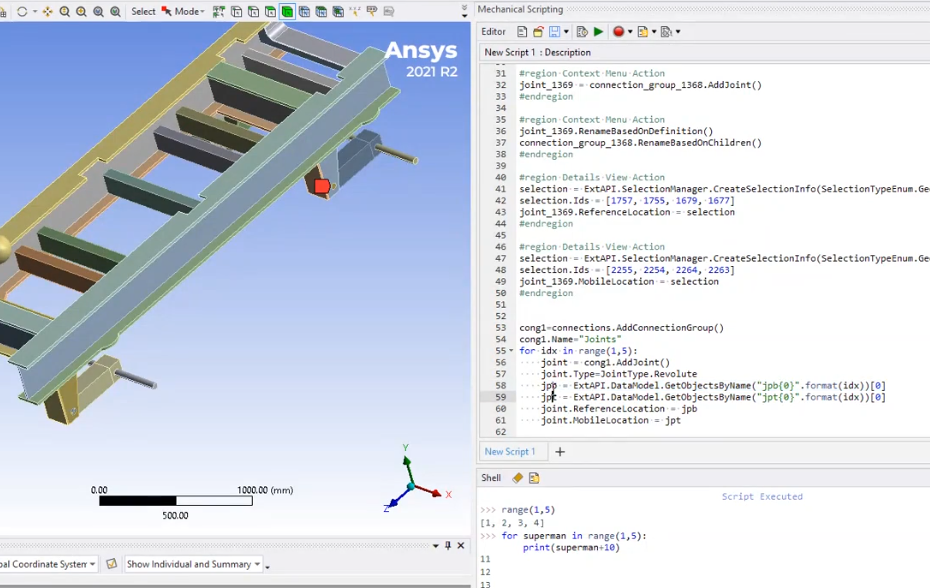Enable the Edge selection filter
This screenshot has width=930, height=588.
coord(253,11)
